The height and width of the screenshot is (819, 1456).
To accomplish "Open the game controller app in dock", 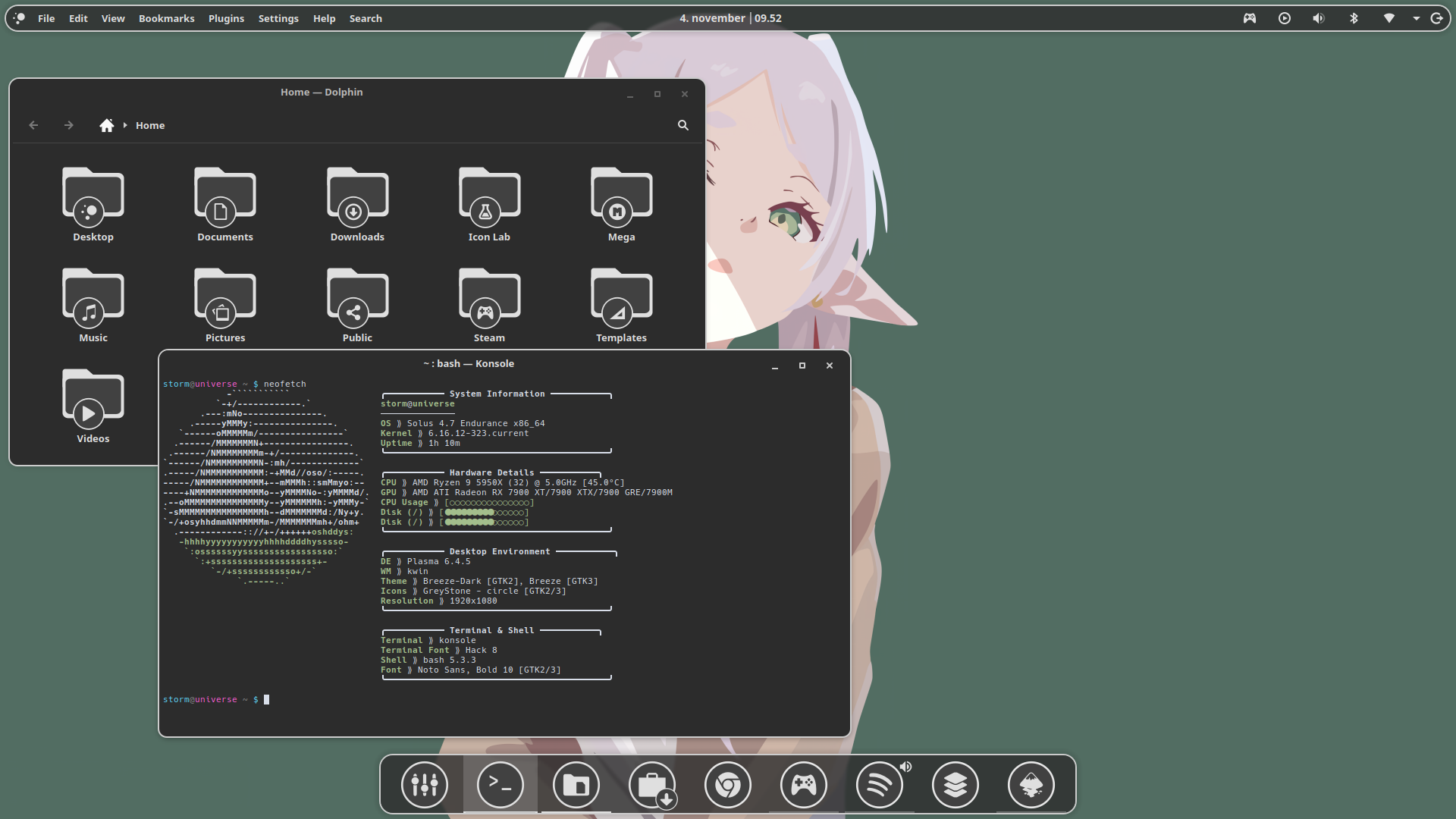I will [x=804, y=785].
